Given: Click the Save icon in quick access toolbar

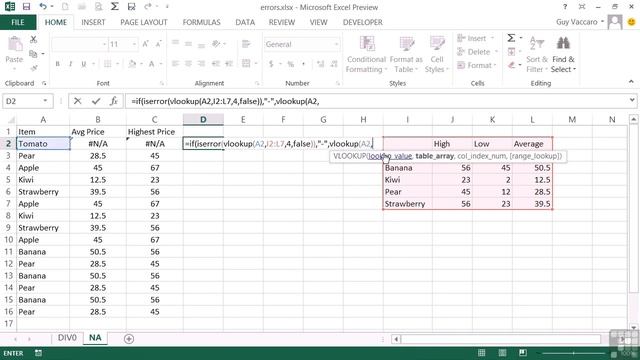Looking at the screenshot, I should pyautogui.click(x=26, y=7).
